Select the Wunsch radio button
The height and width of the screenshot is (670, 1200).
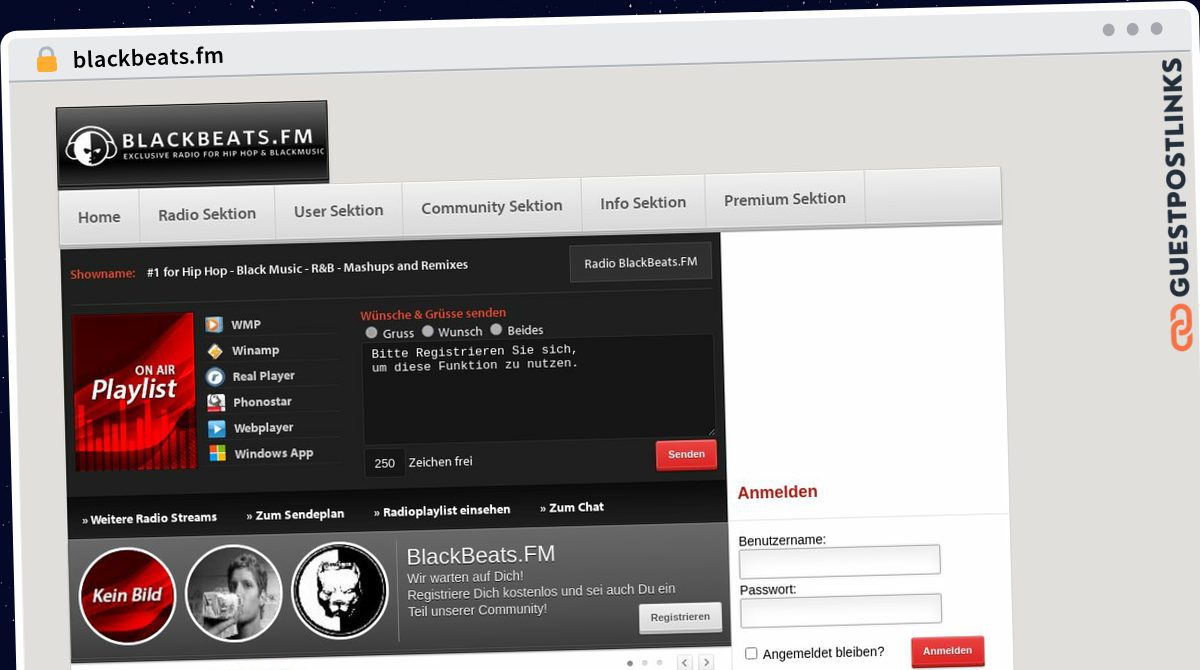tap(428, 331)
